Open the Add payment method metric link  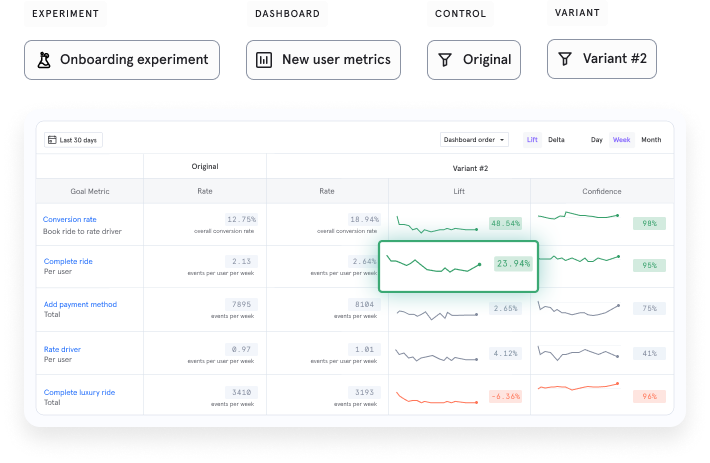point(80,304)
